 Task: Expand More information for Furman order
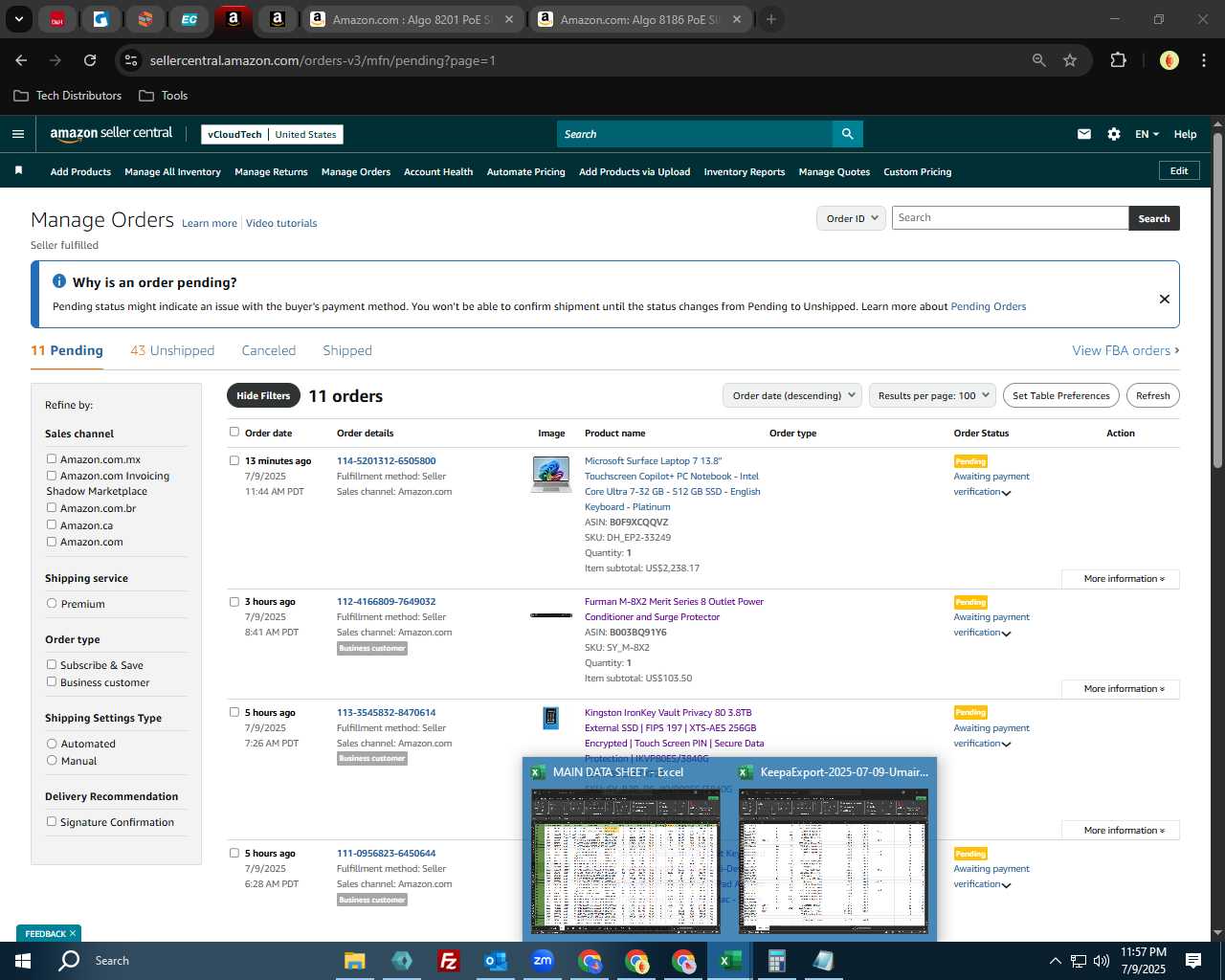pos(1120,689)
